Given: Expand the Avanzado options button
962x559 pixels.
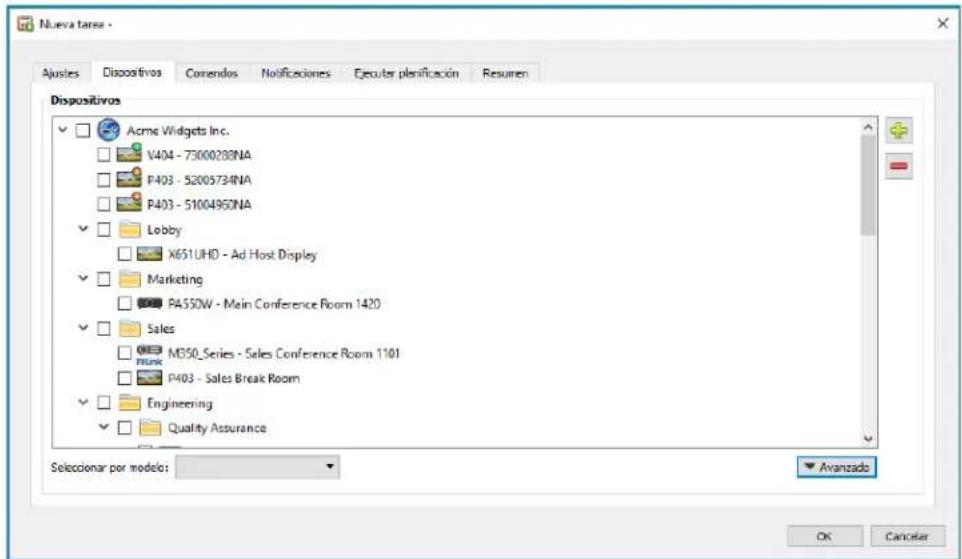Looking at the screenshot, I should point(837,467).
